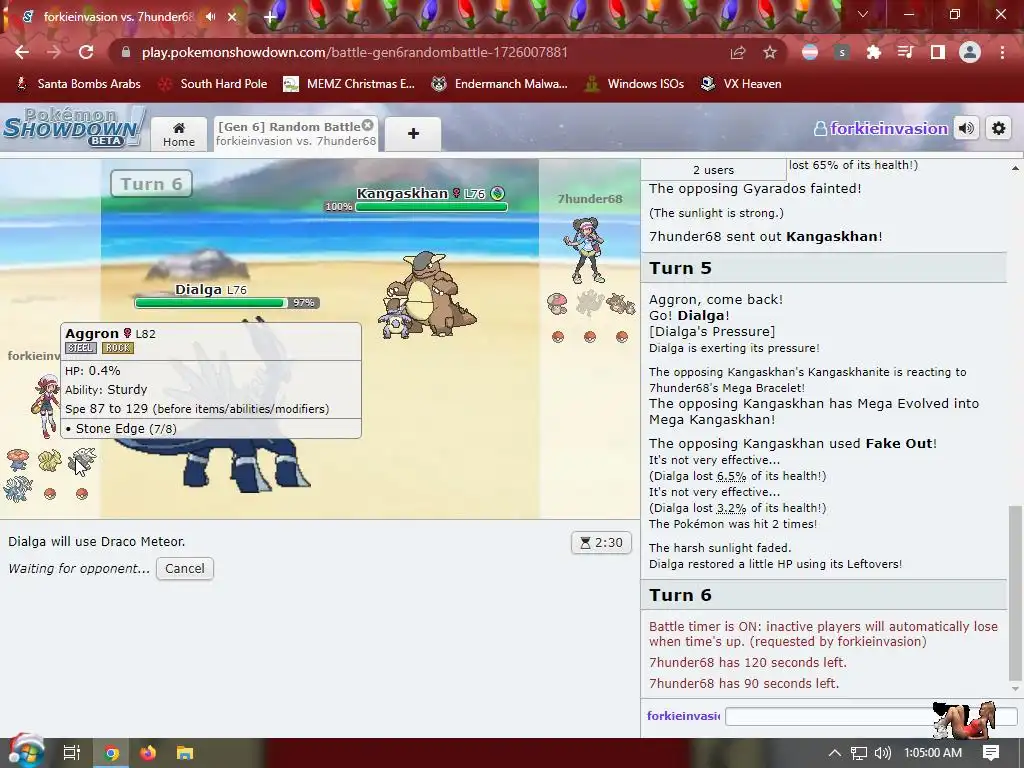Screen dimensions: 1024x768
Task: Open the VX Heaven bookmark
Action: (741, 84)
